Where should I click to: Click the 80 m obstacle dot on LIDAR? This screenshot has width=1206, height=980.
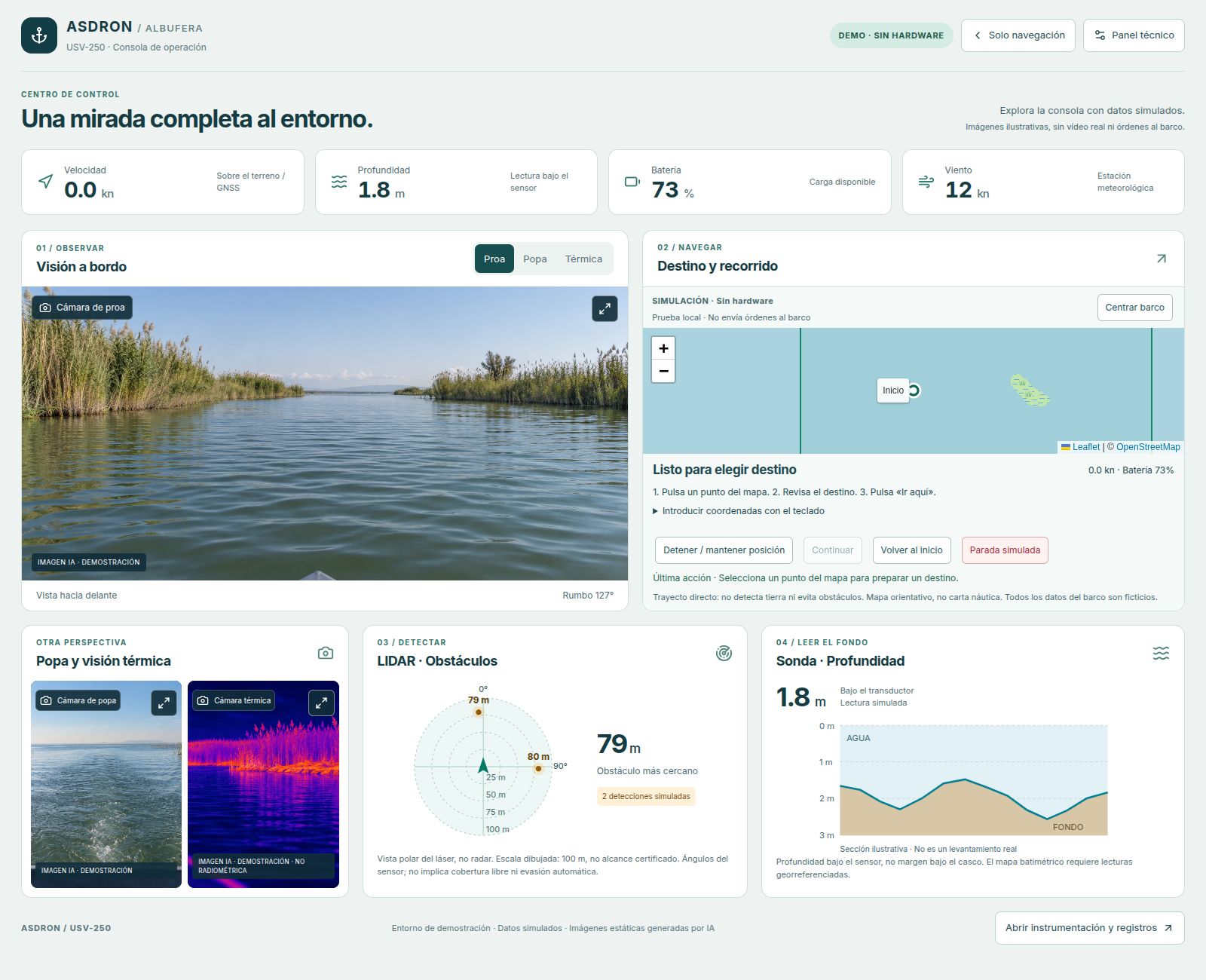[538, 768]
